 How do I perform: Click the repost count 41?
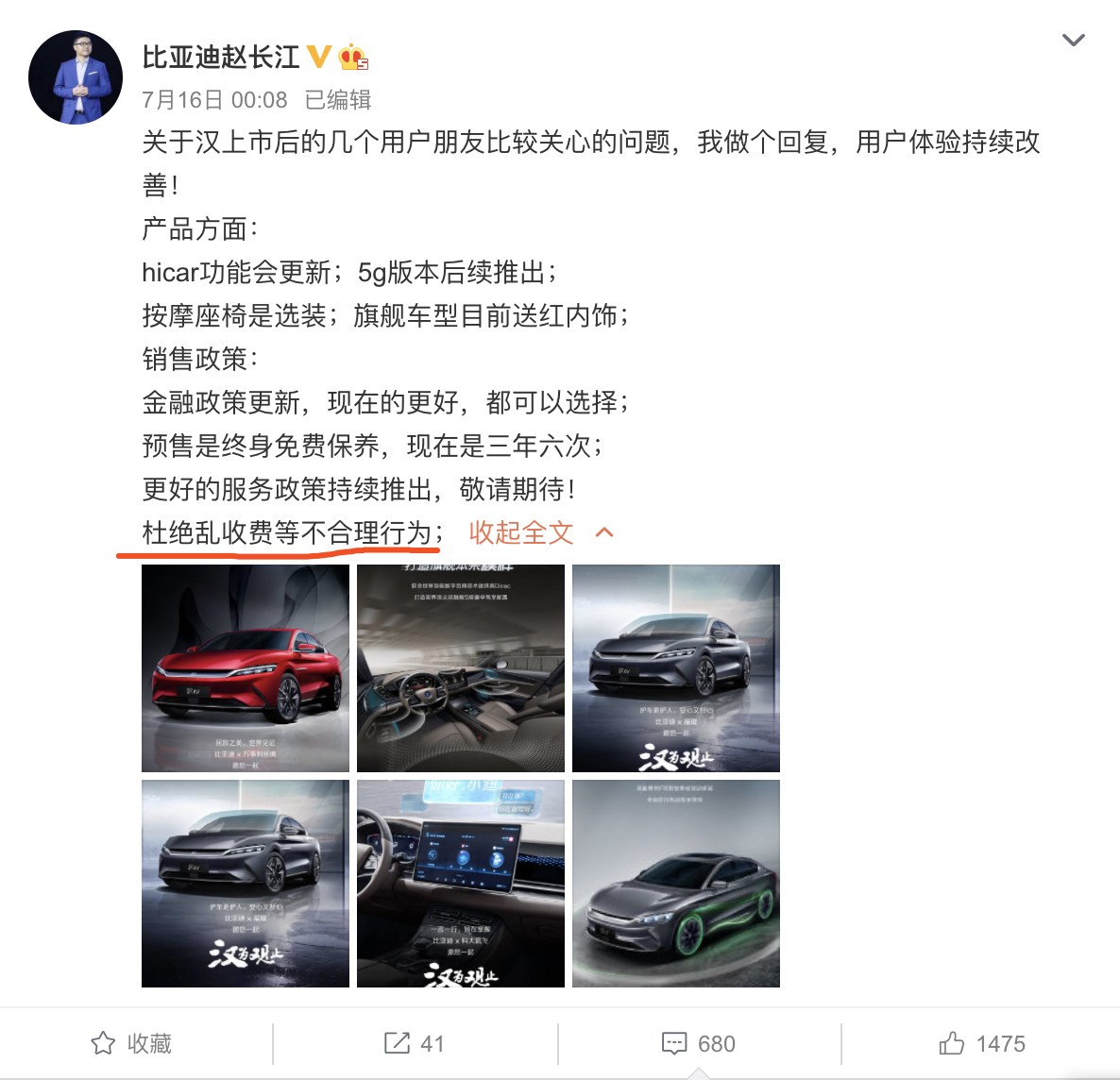pos(433,1044)
